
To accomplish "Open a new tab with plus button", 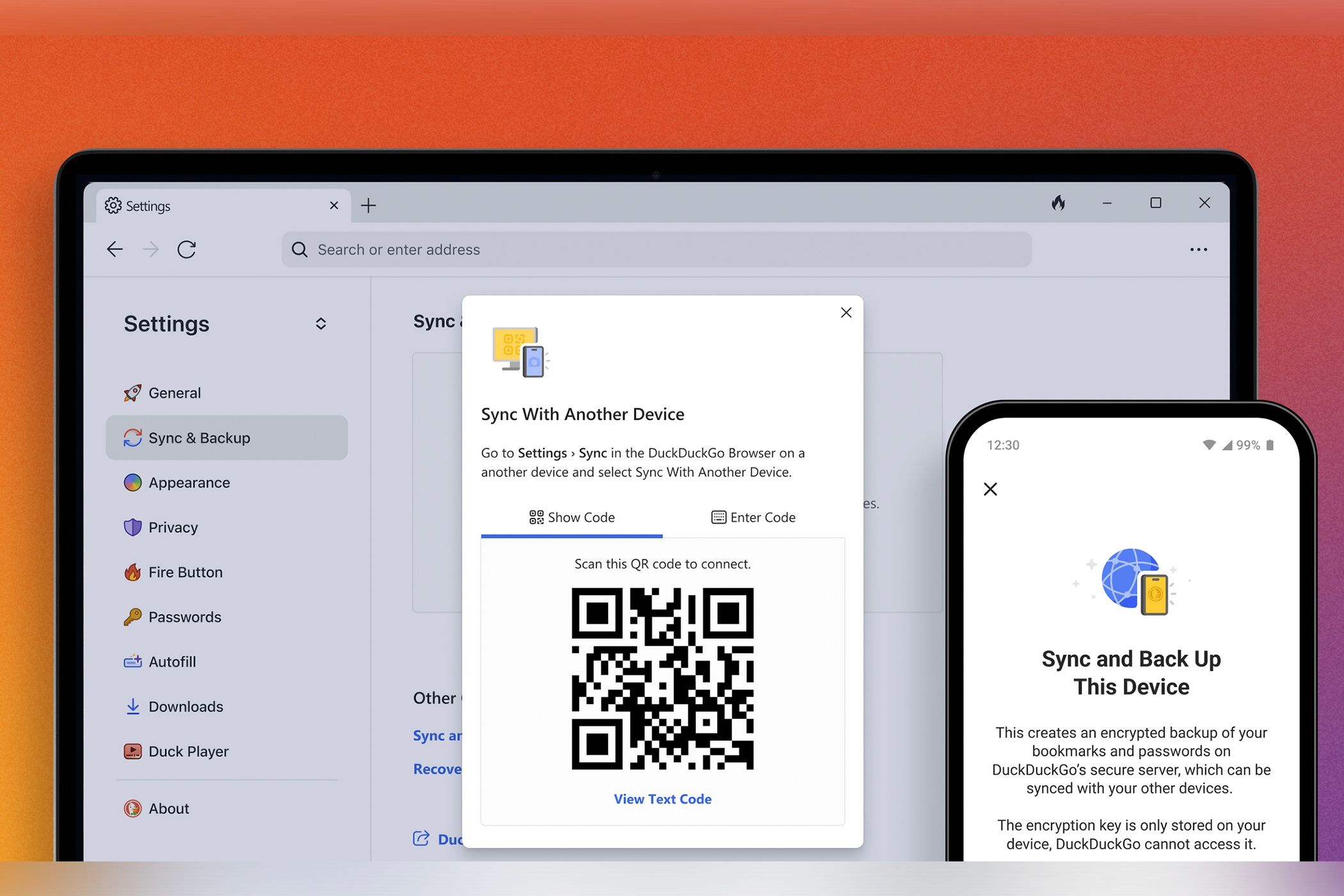I will pos(368,205).
